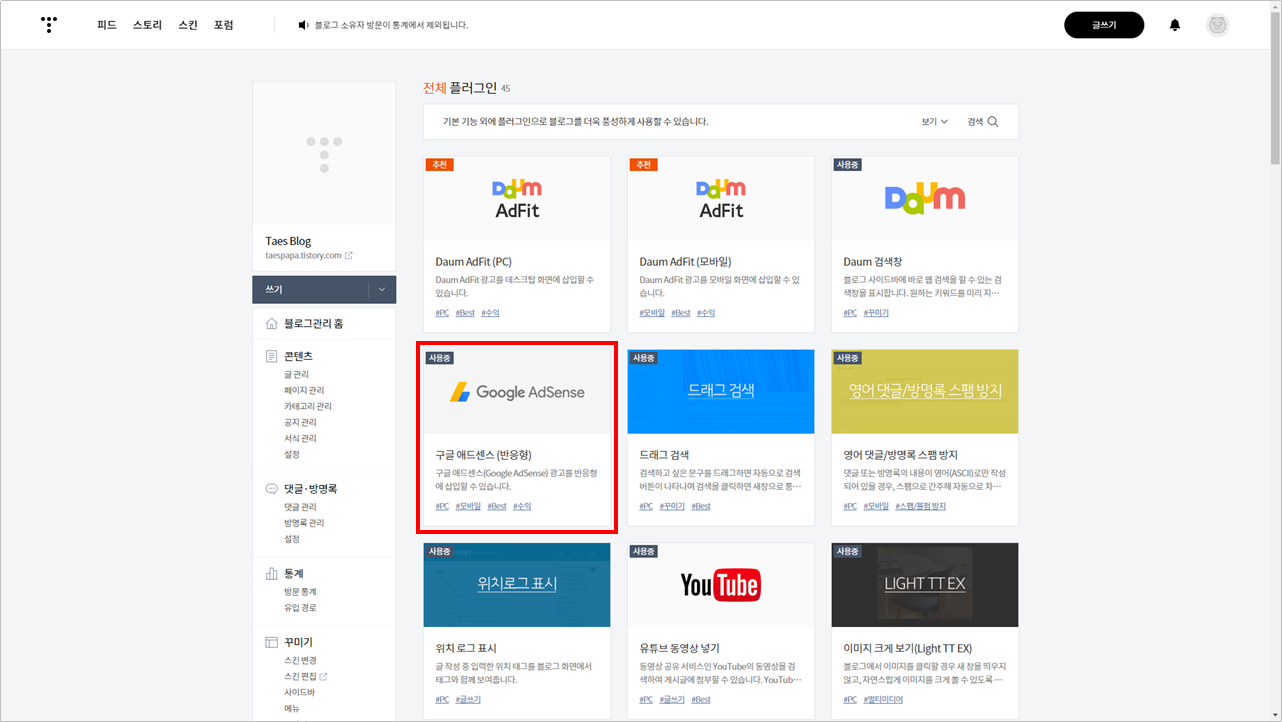The image size is (1282, 722).
Task: Open the YouTube 동영상 넣기 plugin card
Action: click(x=721, y=631)
